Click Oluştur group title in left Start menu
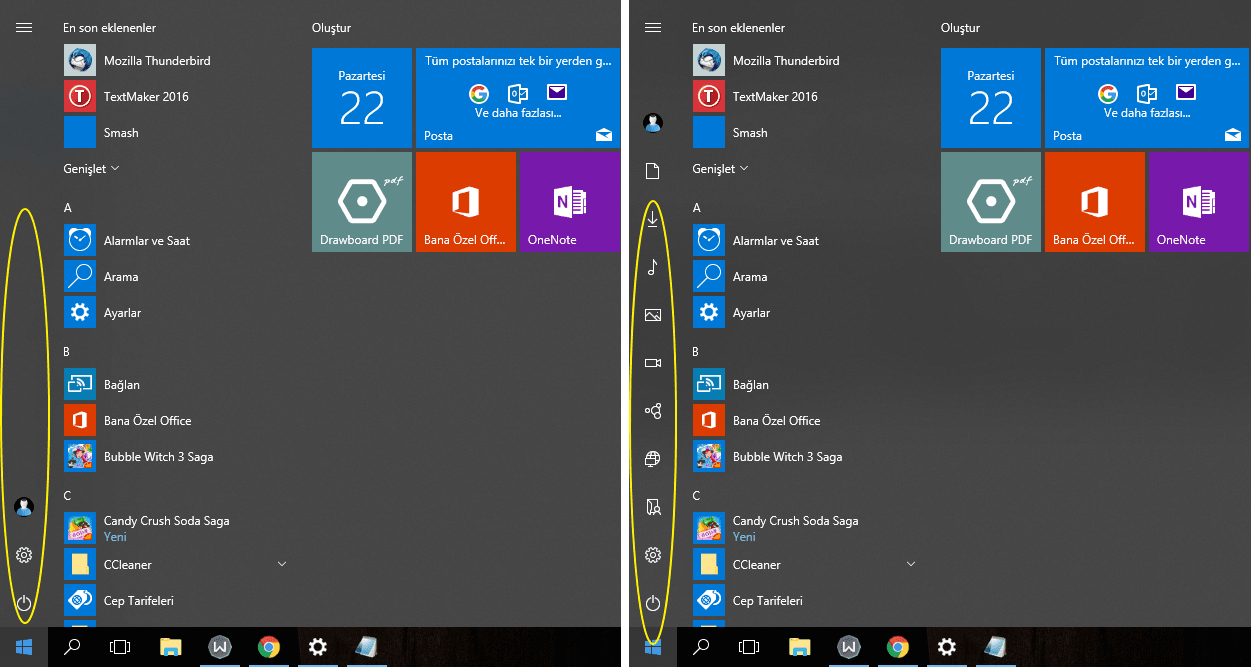Screen dimensions: 1252x667 [331, 28]
